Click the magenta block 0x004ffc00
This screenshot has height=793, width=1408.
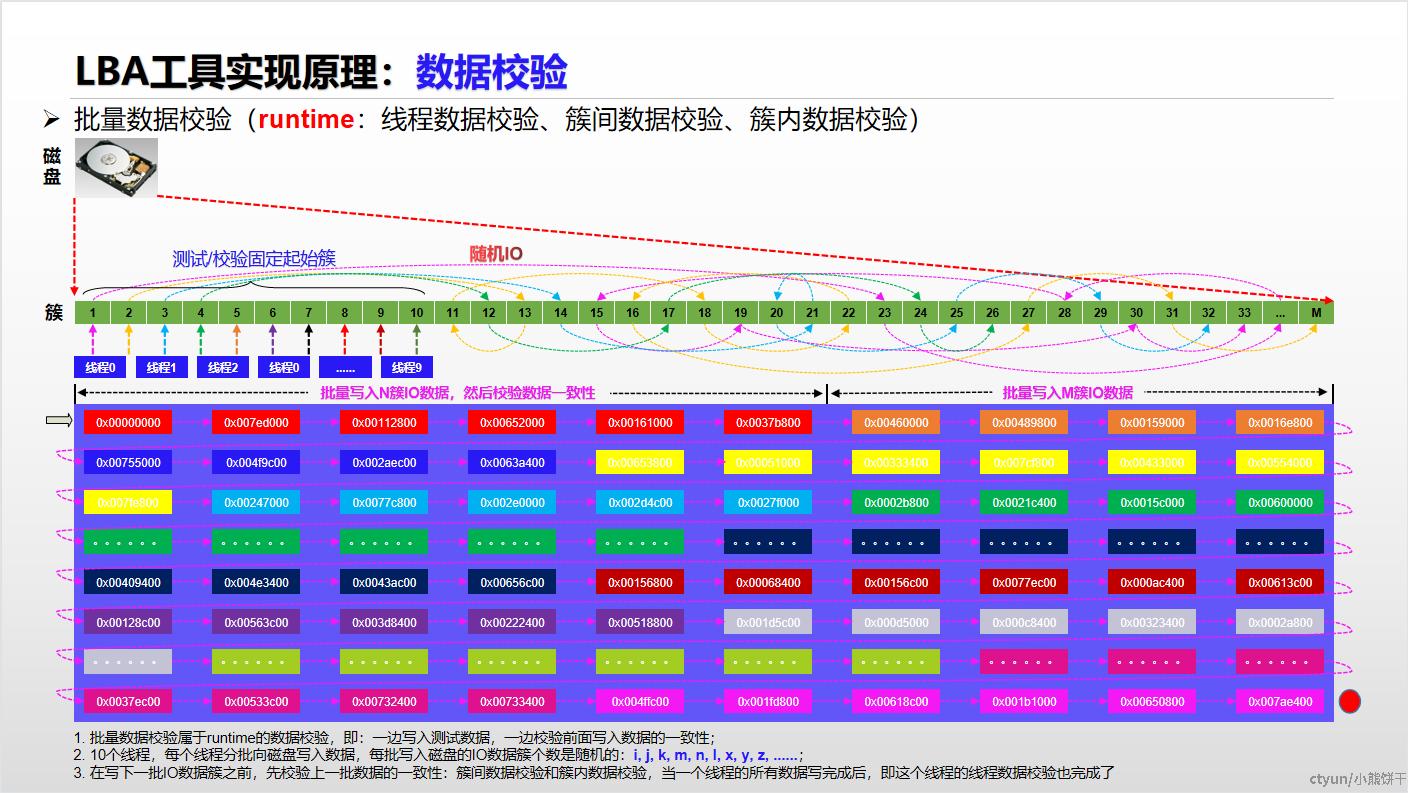[640, 701]
